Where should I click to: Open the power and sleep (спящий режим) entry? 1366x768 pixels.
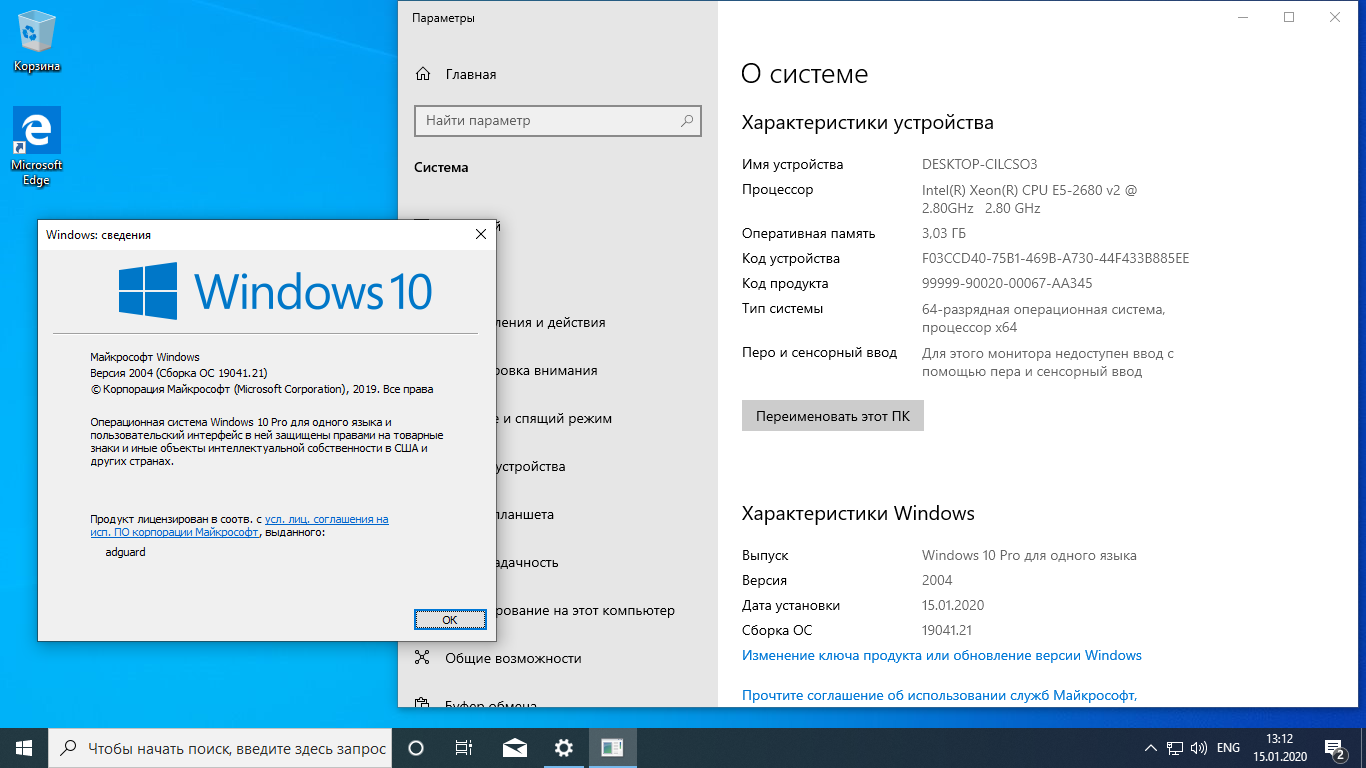[607, 418]
